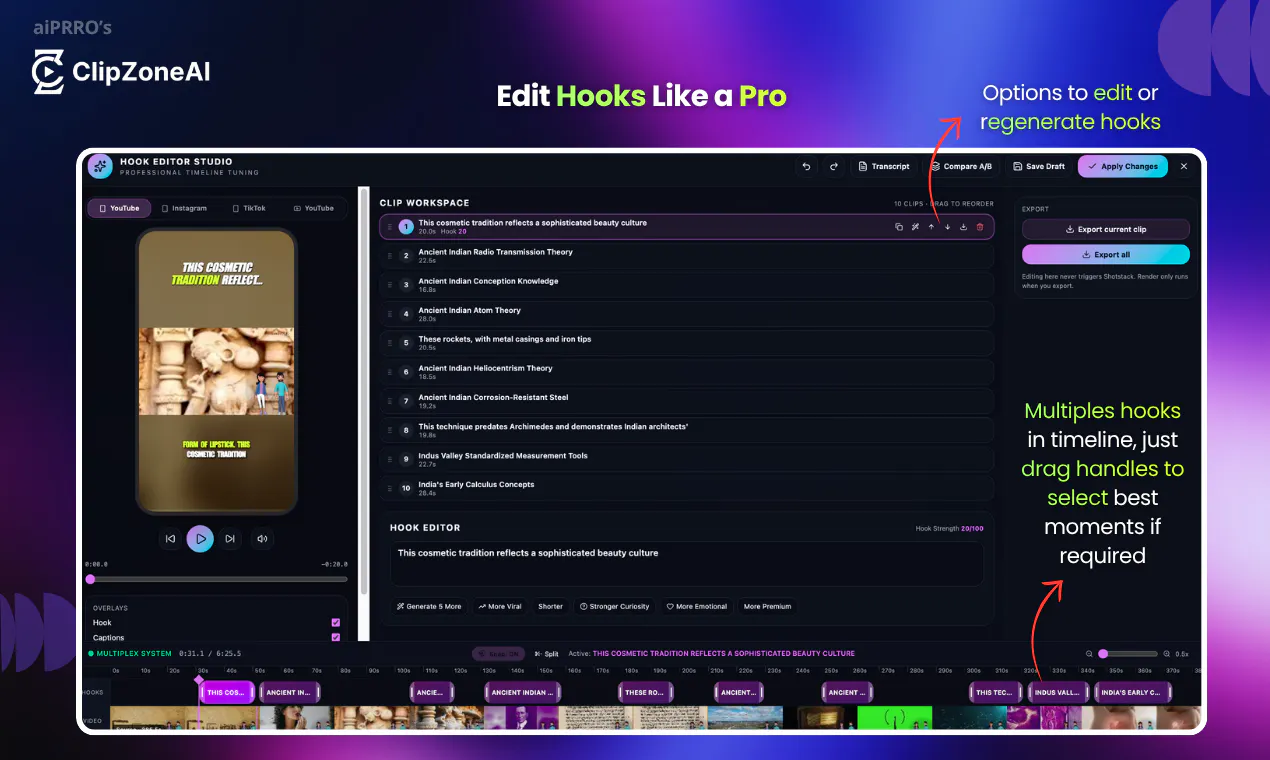Zoom in the timeline with magnifier icon
This screenshot has width=1270, height=760.
point(1166,654)
